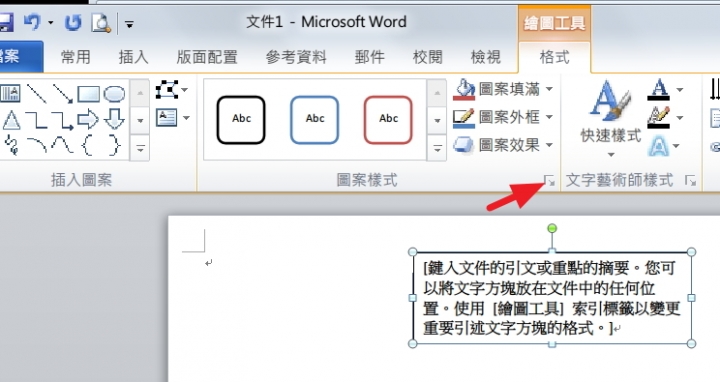The image size is (720, 382).
Task: Expand the shape styles gallery More button
Action: pyautogui.click(x=437, y=148)
